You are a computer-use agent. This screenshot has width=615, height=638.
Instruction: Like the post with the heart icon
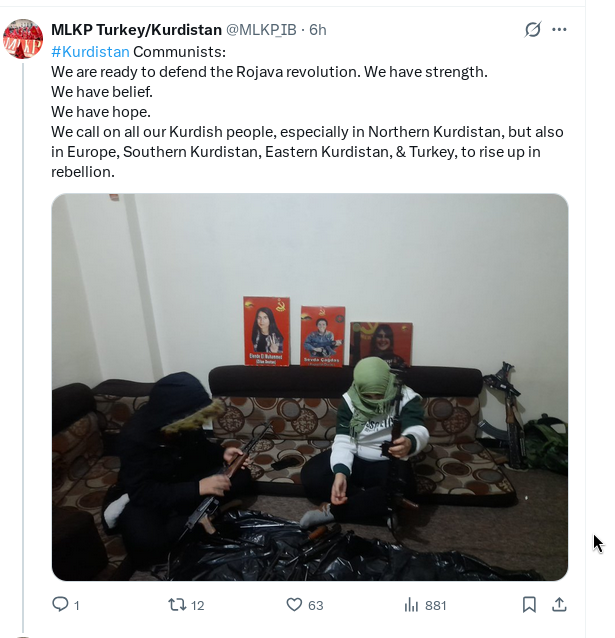294,605
